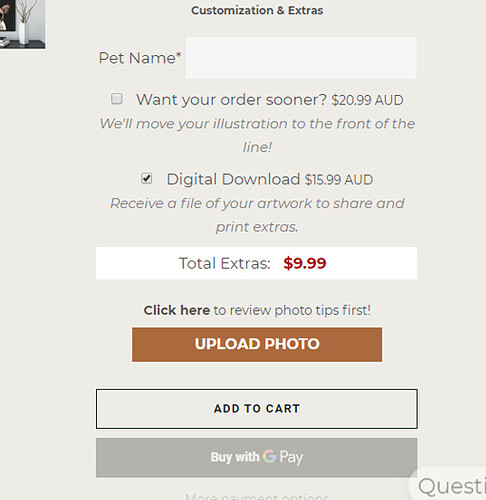
Task: Click the ADD TO CART button
Action: pyautogui.click(x=257, y=409)
